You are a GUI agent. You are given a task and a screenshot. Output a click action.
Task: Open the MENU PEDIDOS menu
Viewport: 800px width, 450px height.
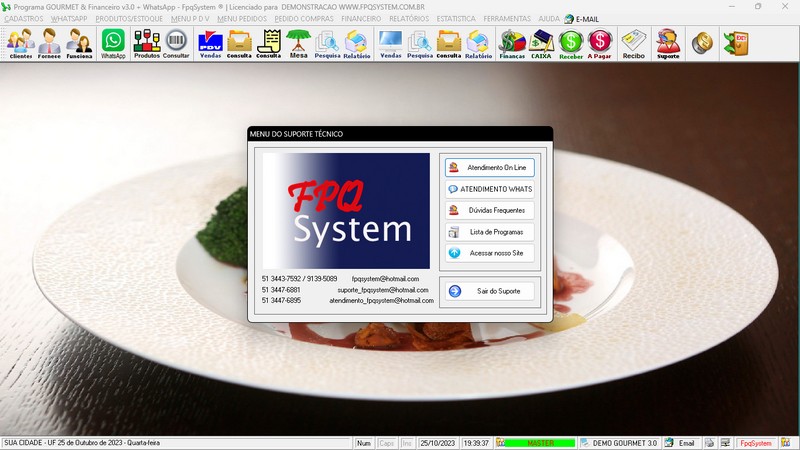[242, 18]
